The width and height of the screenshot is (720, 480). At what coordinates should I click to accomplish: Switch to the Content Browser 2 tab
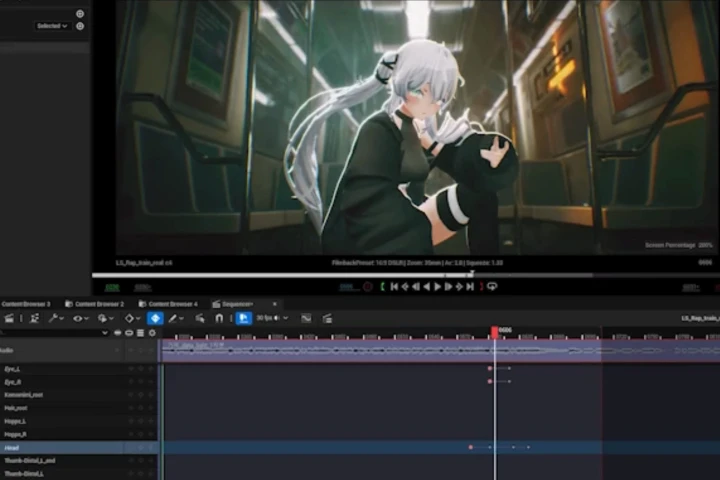94,304
